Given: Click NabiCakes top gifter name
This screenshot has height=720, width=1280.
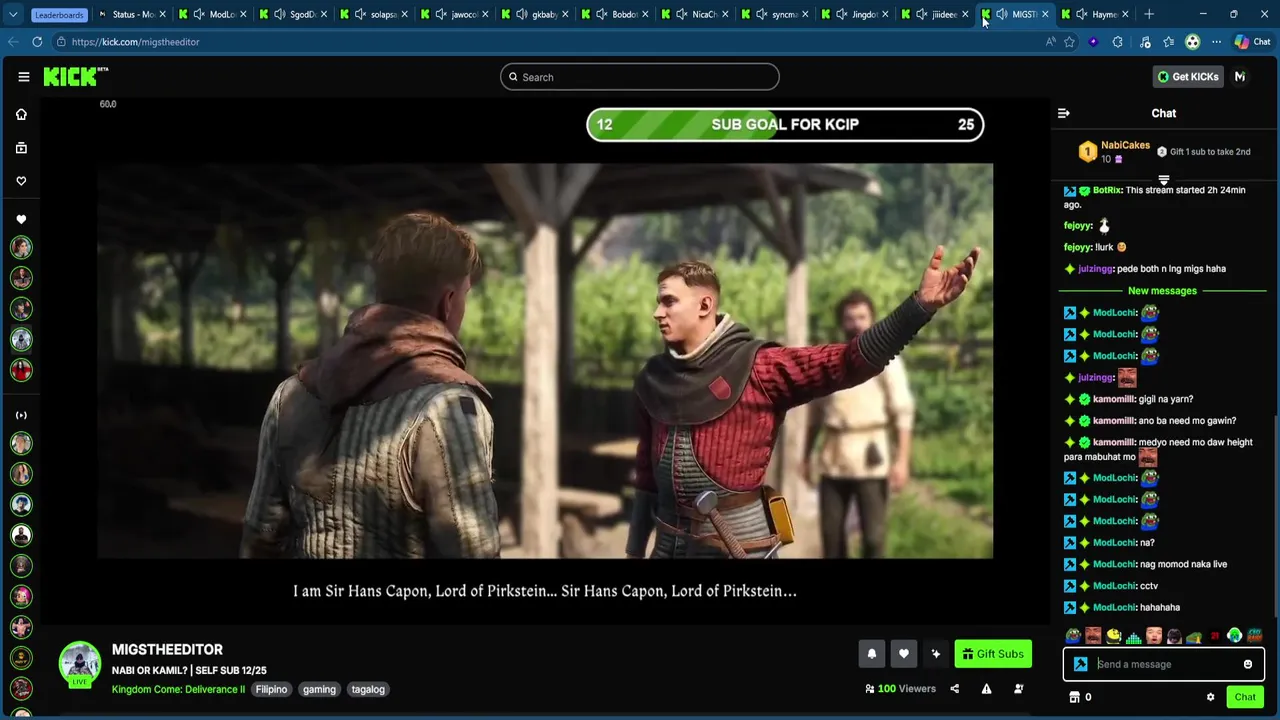Looking at the screenshot, I should pyautogui.click(x=1125, y=146).
